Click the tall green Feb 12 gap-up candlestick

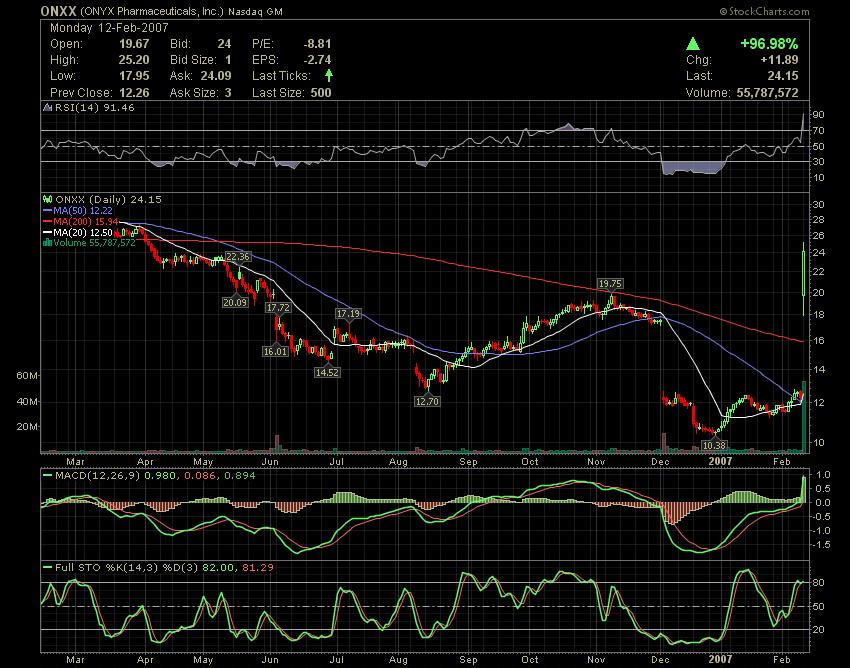[x=803, y=277]
